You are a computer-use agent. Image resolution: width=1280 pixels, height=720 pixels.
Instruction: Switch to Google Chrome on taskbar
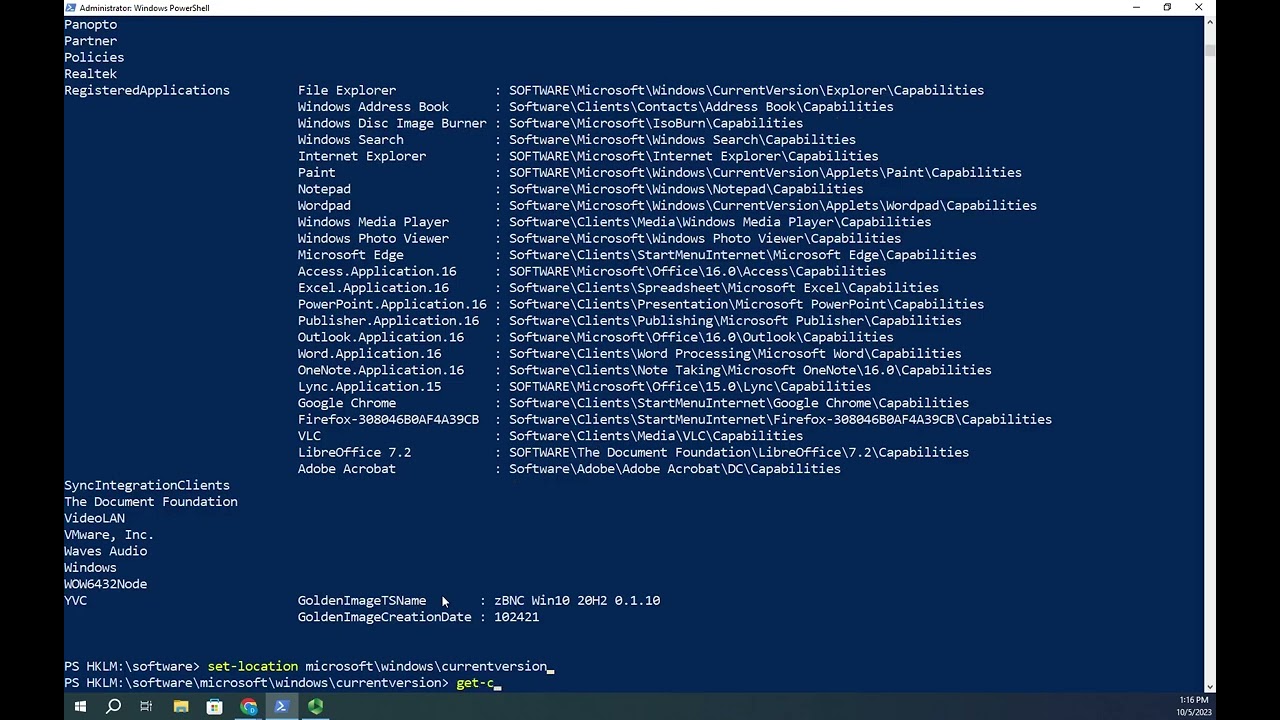coord(248,706)
